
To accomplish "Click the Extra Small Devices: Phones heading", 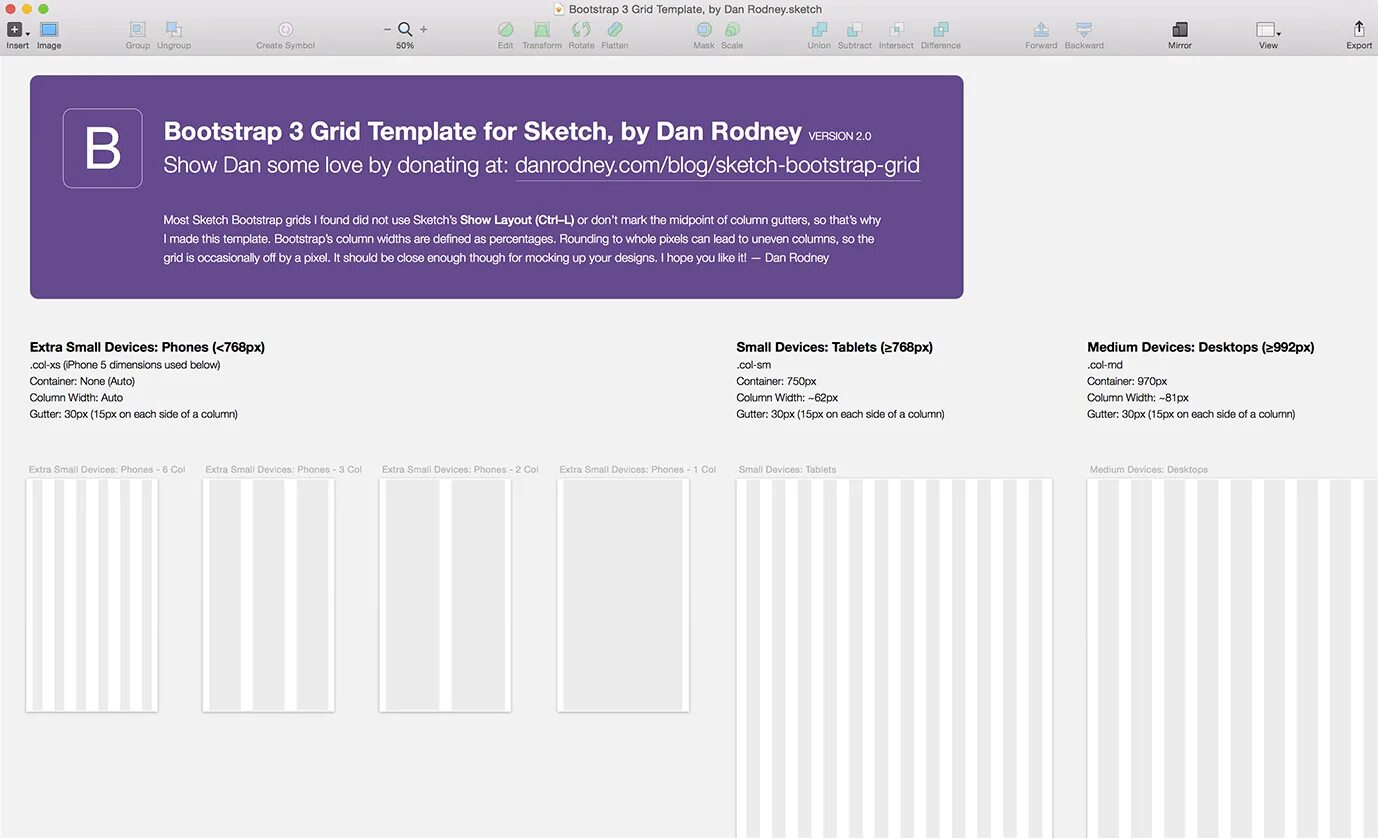I will (148, 347).
